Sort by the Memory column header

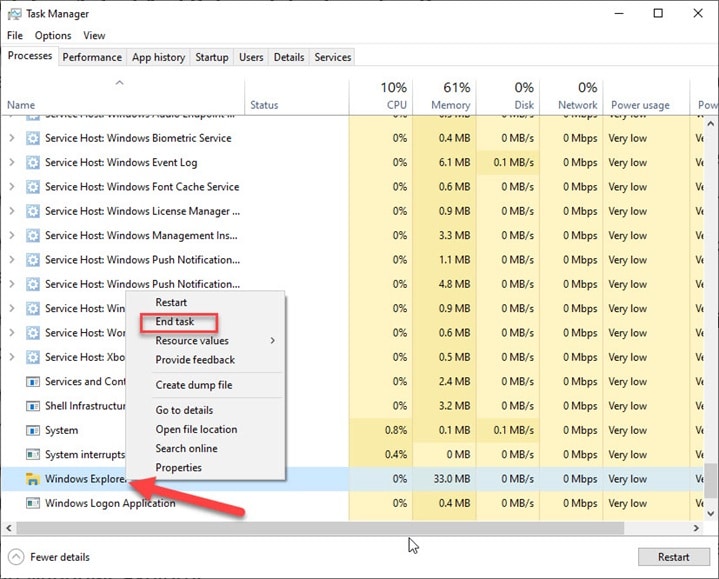[444, 97]
